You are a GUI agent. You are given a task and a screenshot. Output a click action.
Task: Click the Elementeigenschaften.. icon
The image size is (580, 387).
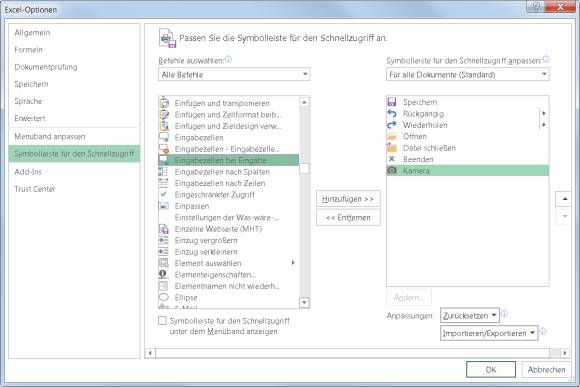(x=163, y=275)
